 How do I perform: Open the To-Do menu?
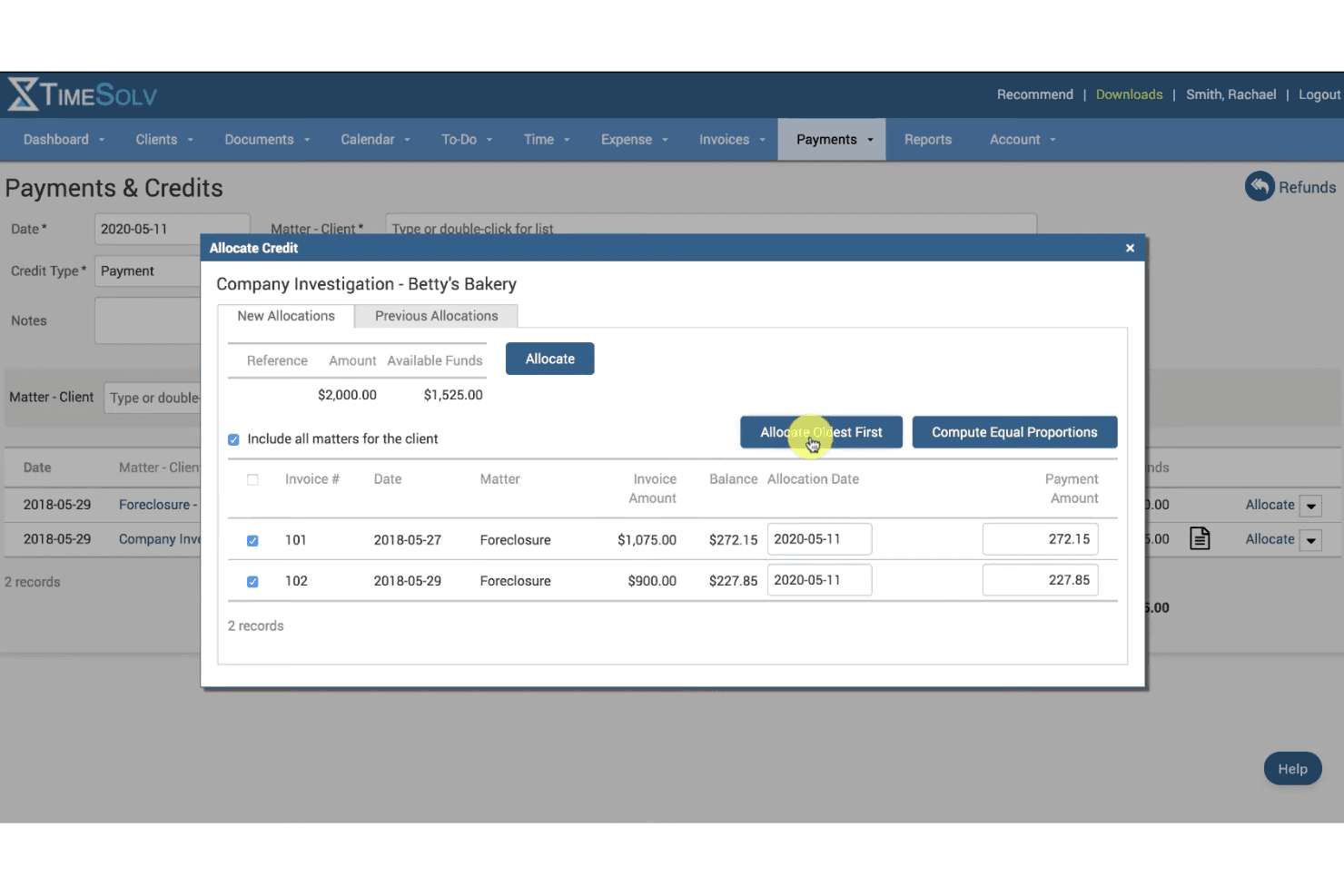467,140
